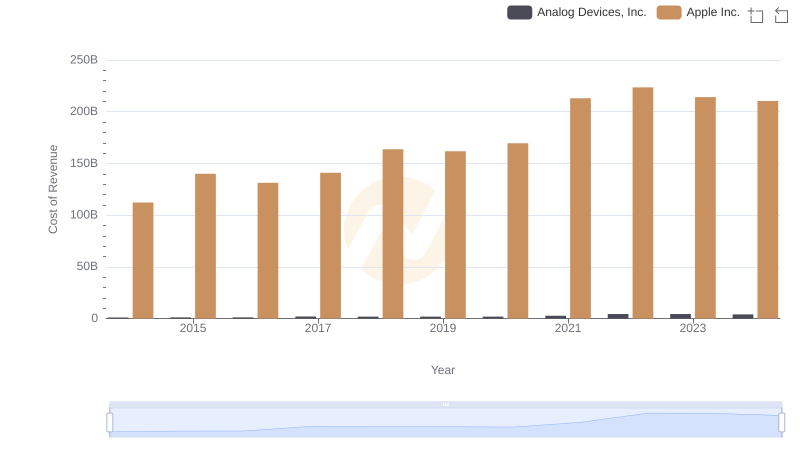Click the preview area inside the zoom slider
The image size is (800, 461).
tap(445, 423)
